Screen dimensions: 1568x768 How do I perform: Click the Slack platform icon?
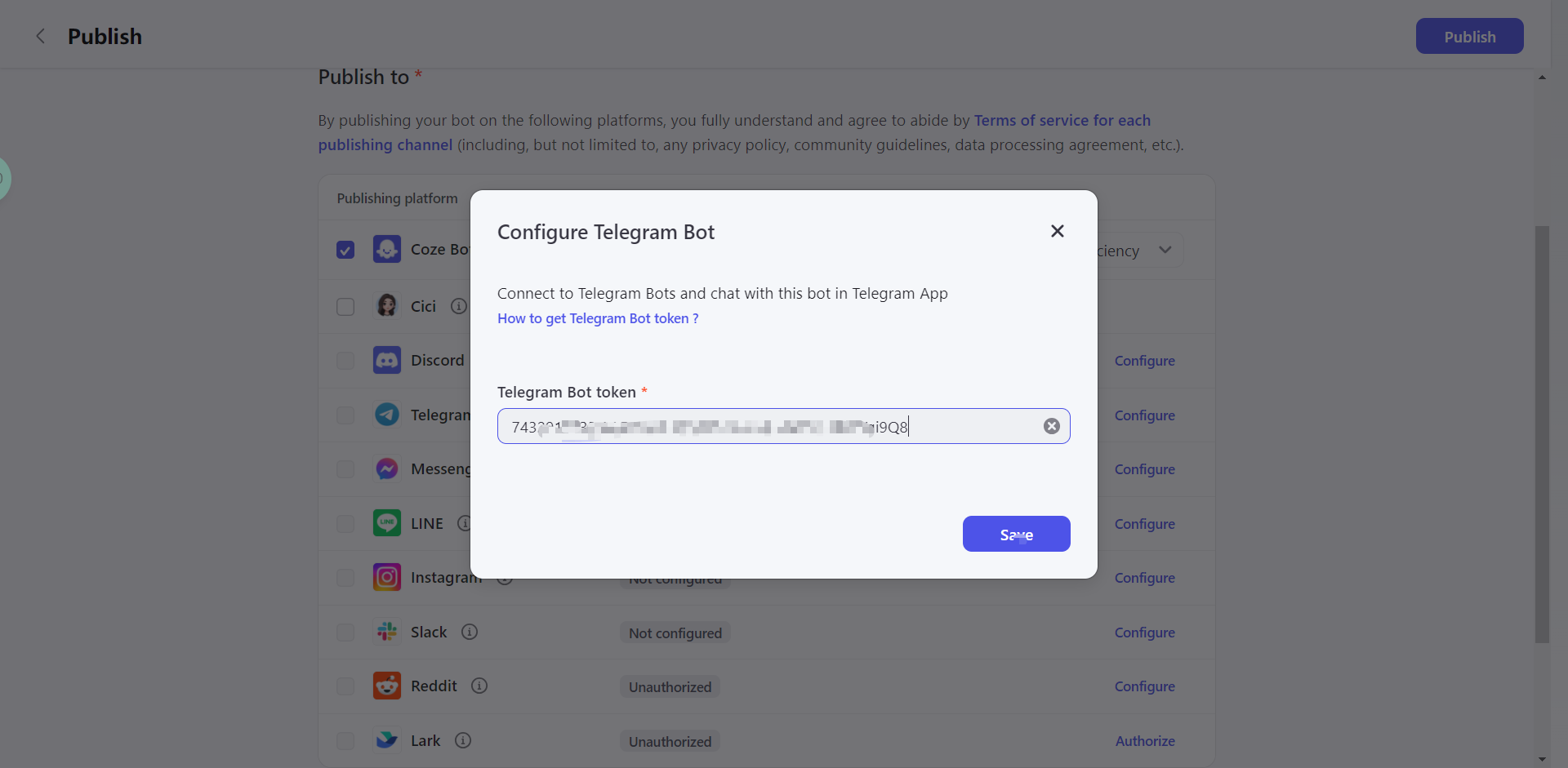click(x=387, y=632)
